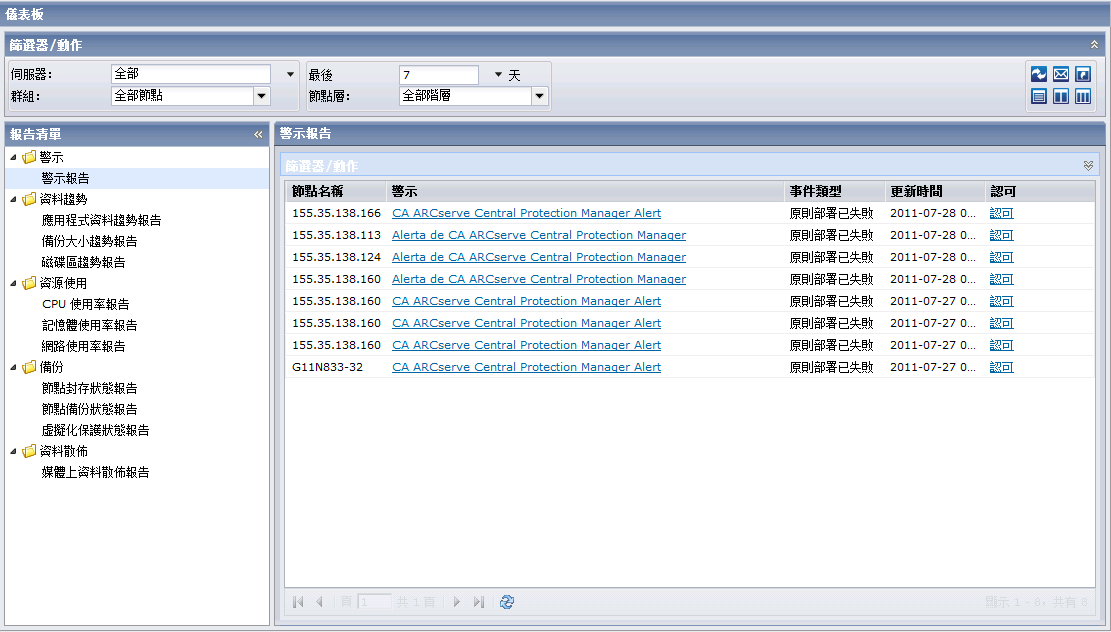Click 認可 for node 155.35.138.166
This screenshot has width=1111, height=632.
point(1001,213)
